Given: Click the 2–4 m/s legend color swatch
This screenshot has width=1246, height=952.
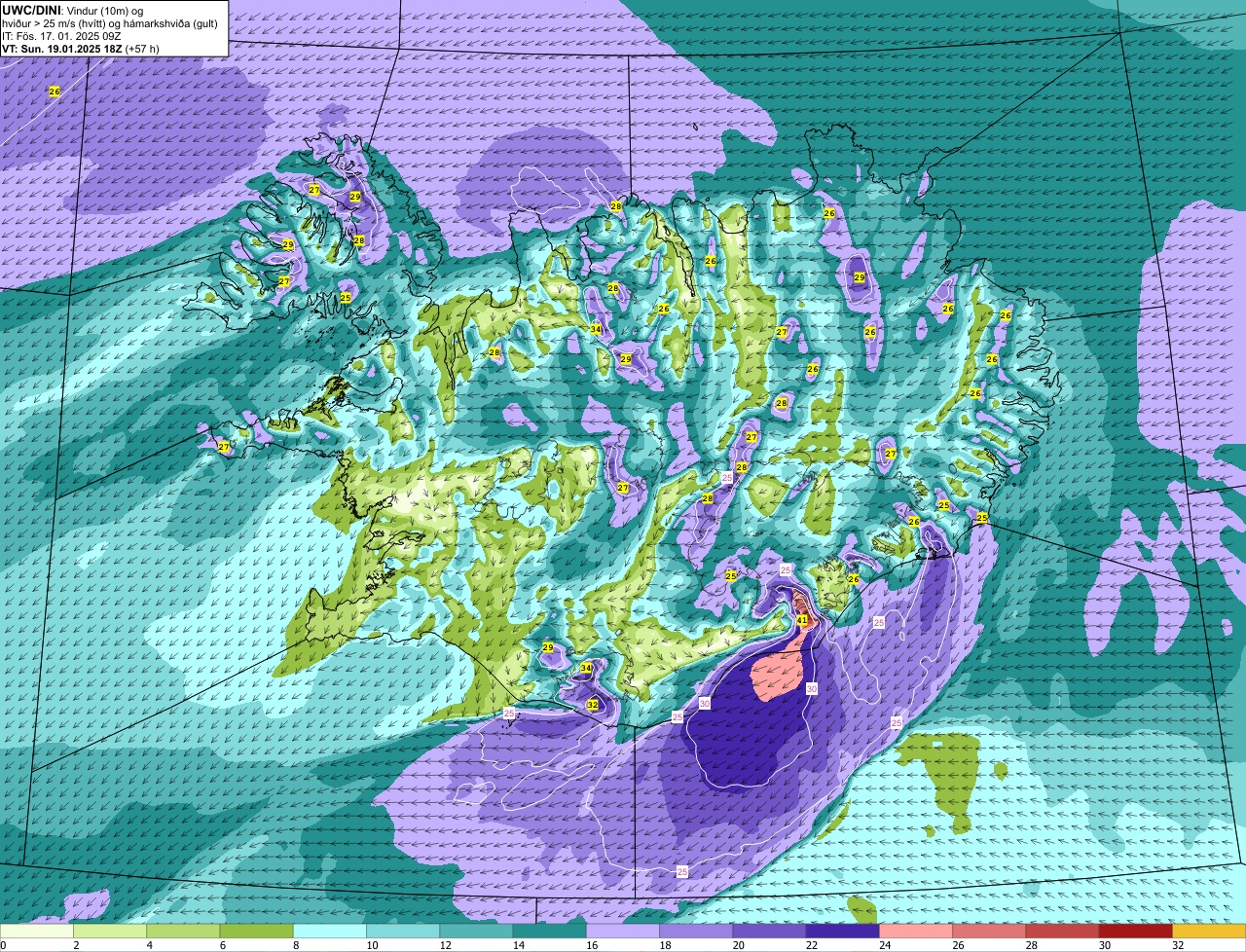Looking at the screenshot, I should point(110,932).
